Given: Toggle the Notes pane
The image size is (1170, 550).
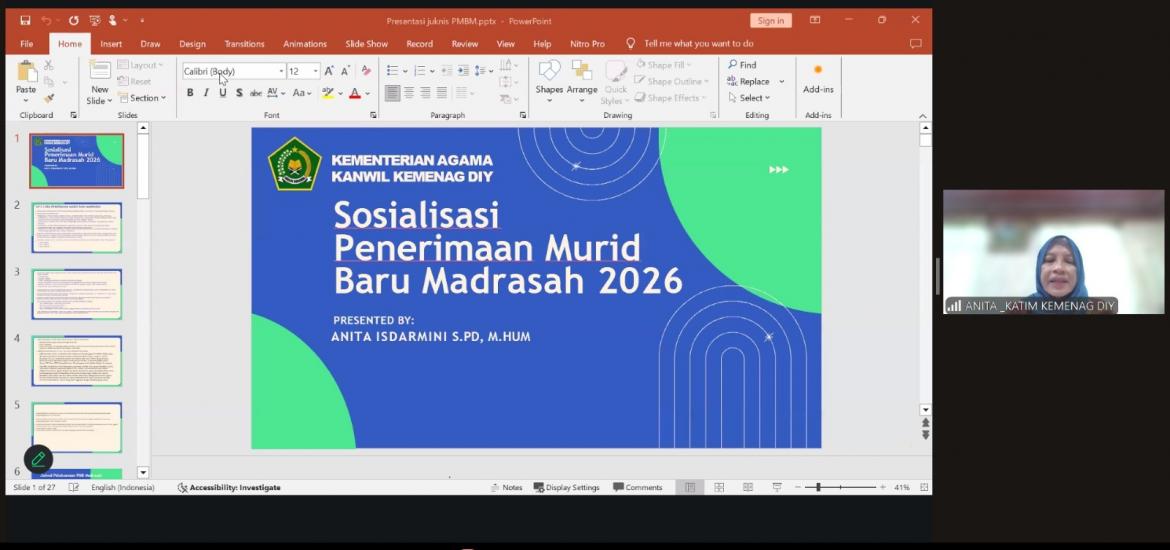Looking at the screenshot, I should pyautogui.click(x=507, y=487).
